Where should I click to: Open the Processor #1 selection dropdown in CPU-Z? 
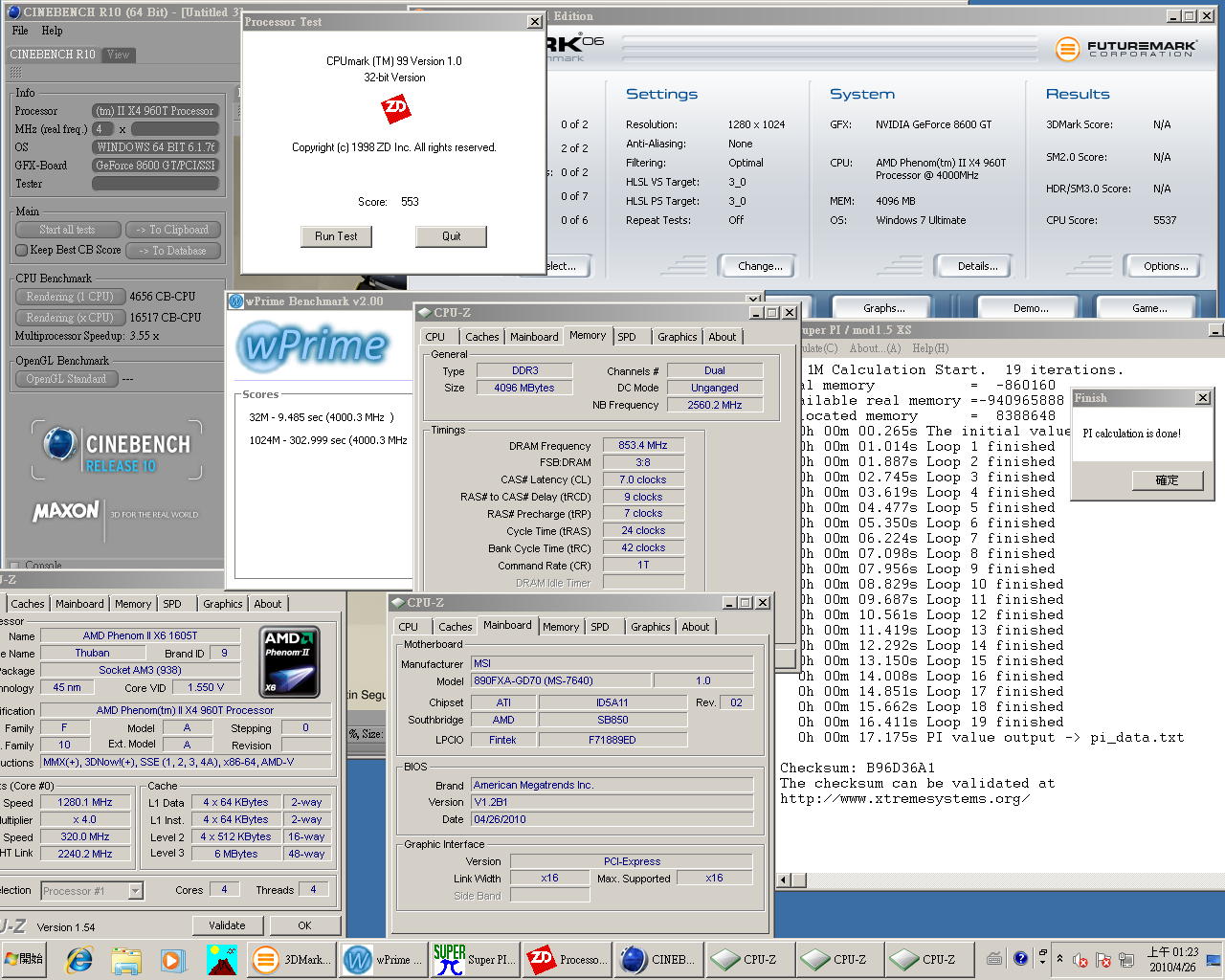coord(135,891)
